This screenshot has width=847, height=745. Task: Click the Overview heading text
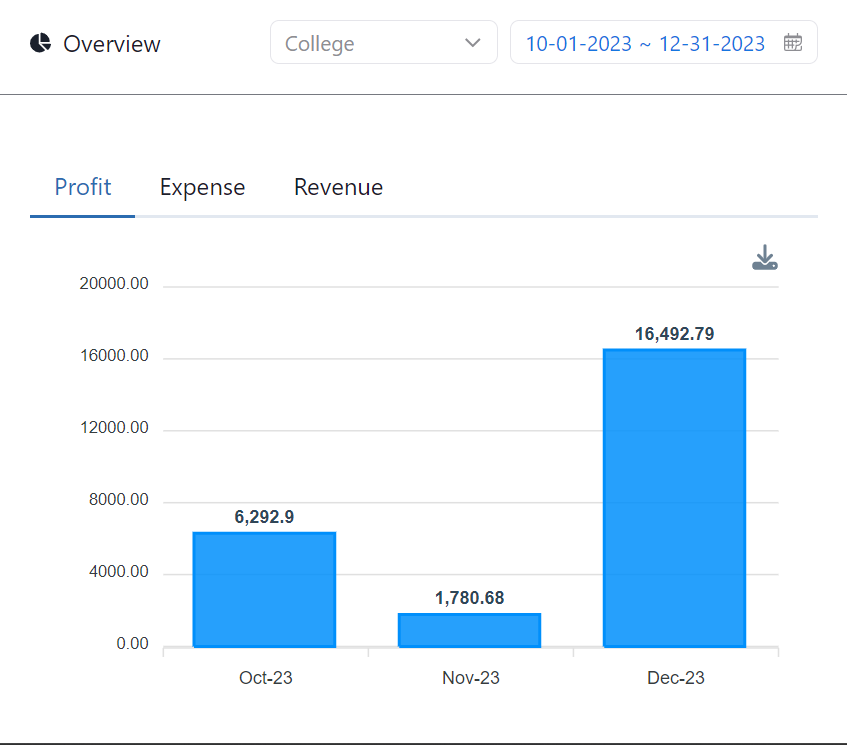[111, 44]
